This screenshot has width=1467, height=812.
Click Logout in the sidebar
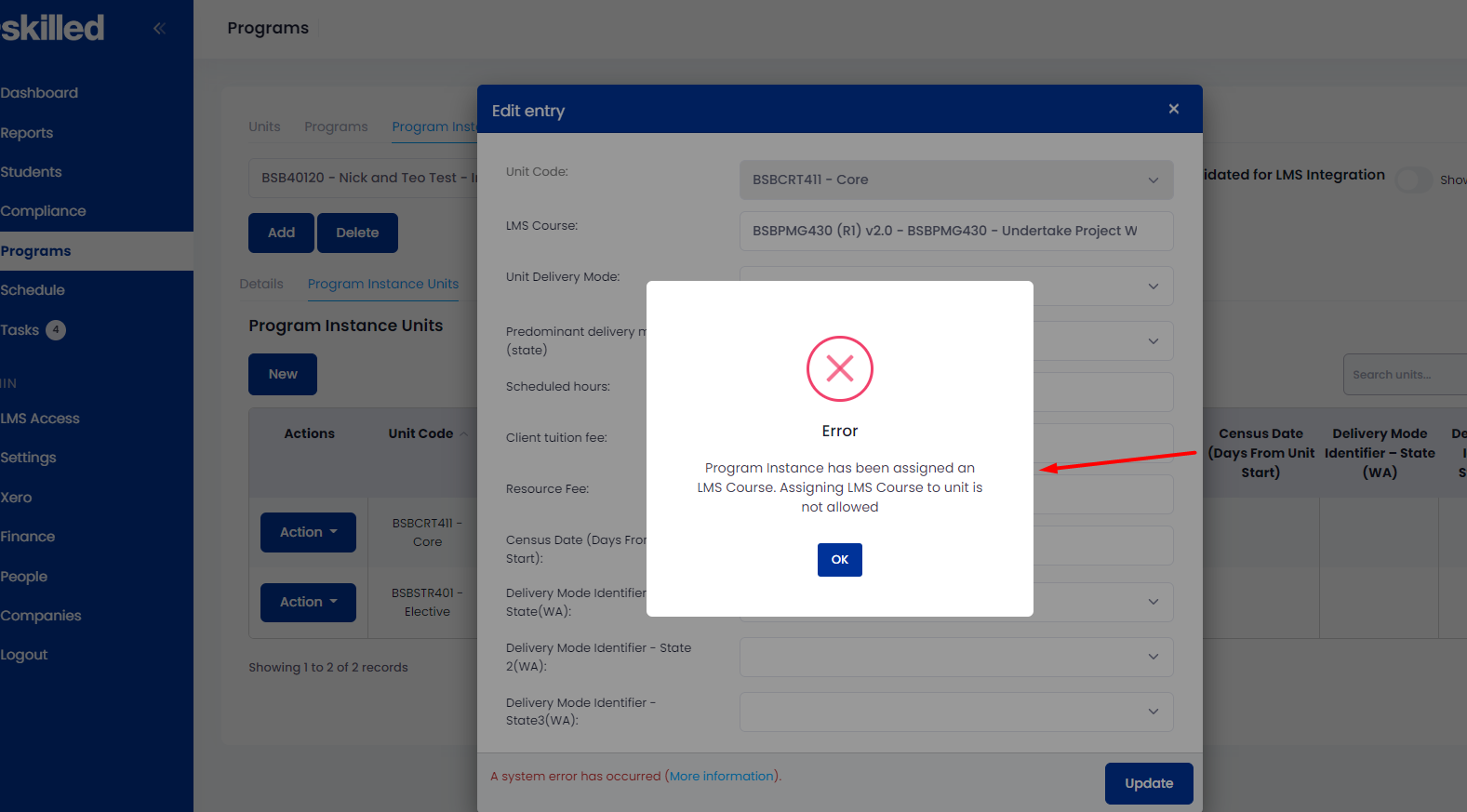tap(24, 655)
